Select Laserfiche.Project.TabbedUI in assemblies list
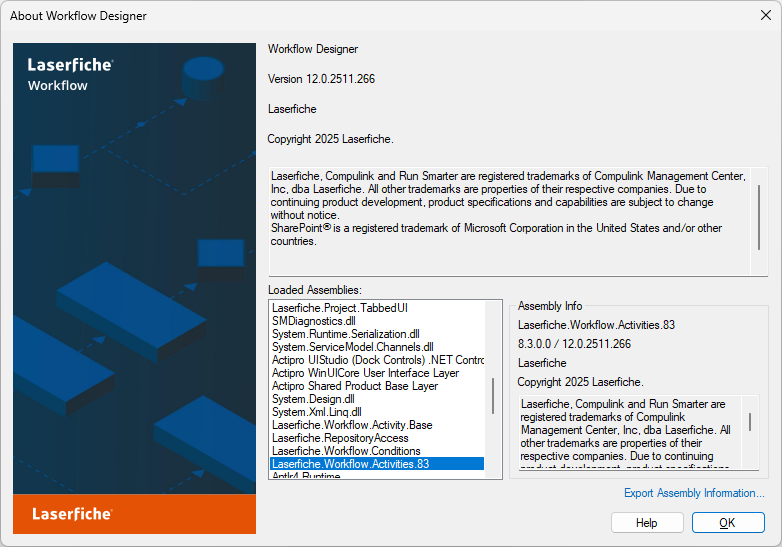 coord(377,308)
